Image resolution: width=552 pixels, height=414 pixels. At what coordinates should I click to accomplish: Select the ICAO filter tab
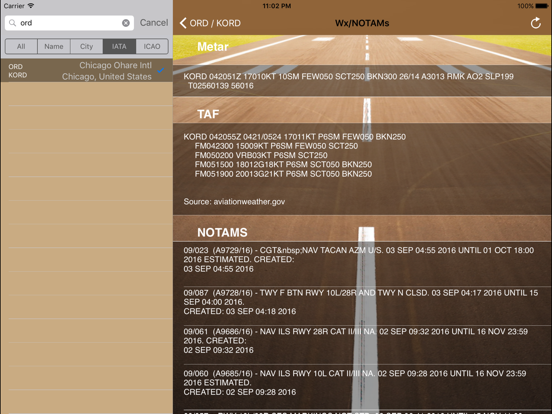[x=152, y=46]
